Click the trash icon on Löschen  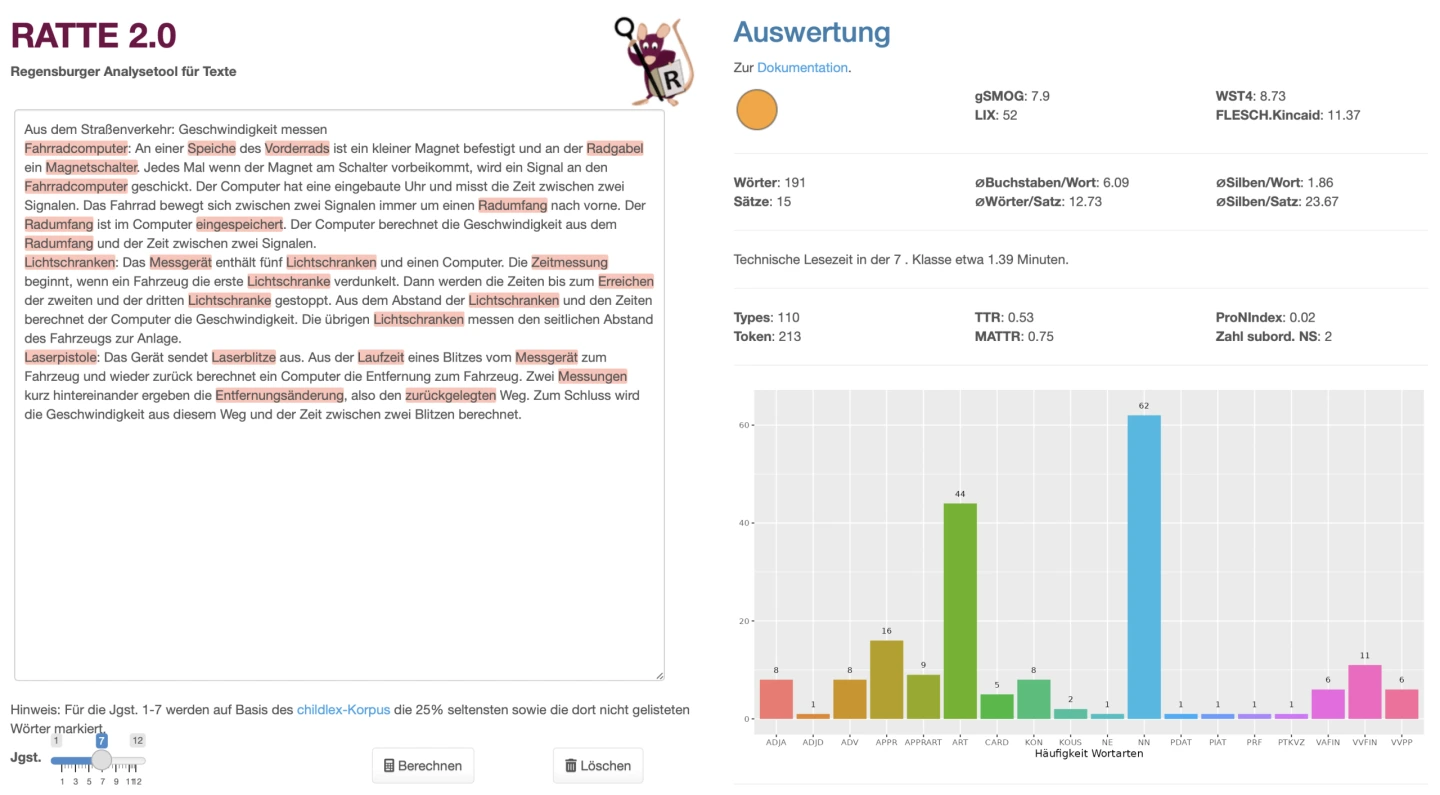(571, 766)
